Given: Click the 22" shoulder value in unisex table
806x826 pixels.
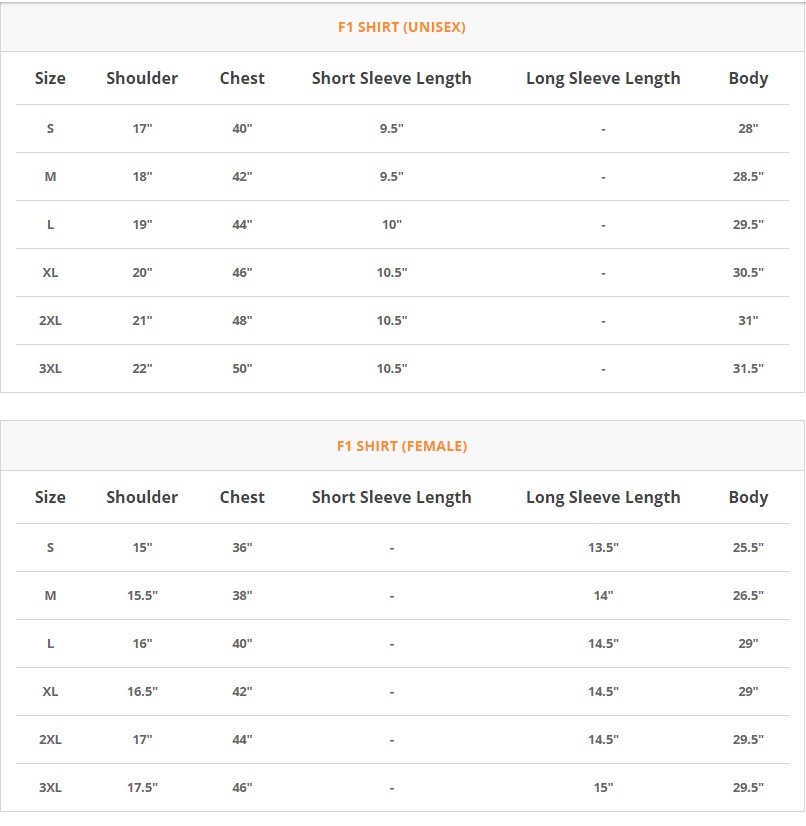Looking at the screenshot, I should [x=142, y=368].
